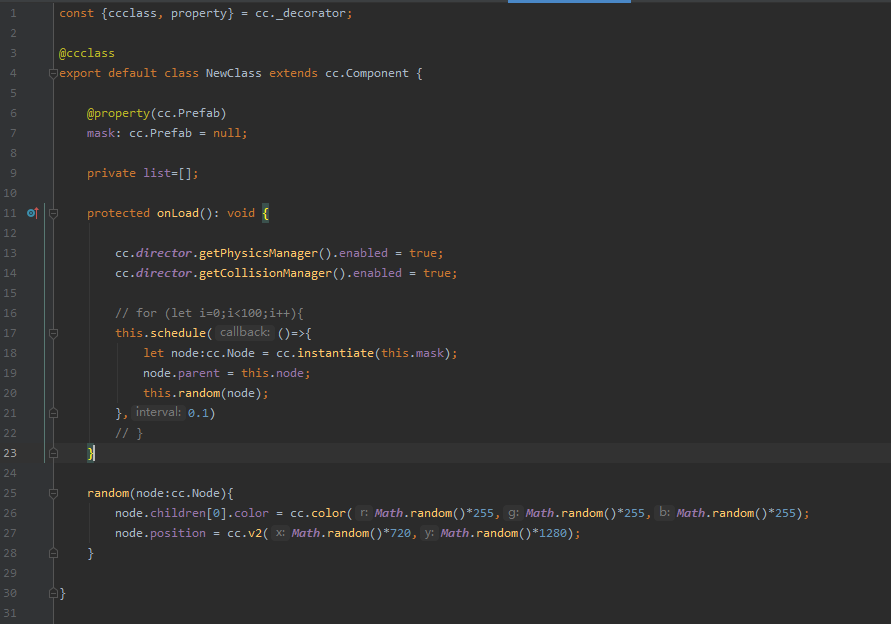
Task: Click the 'null' value on line 7
Action: click(227, 133)
